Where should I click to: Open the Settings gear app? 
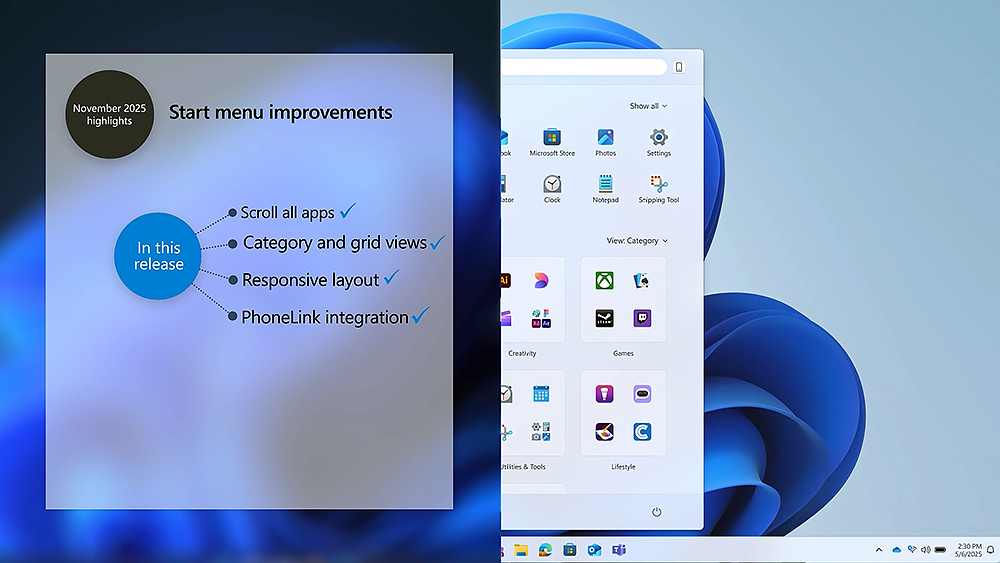pos(658,138)
